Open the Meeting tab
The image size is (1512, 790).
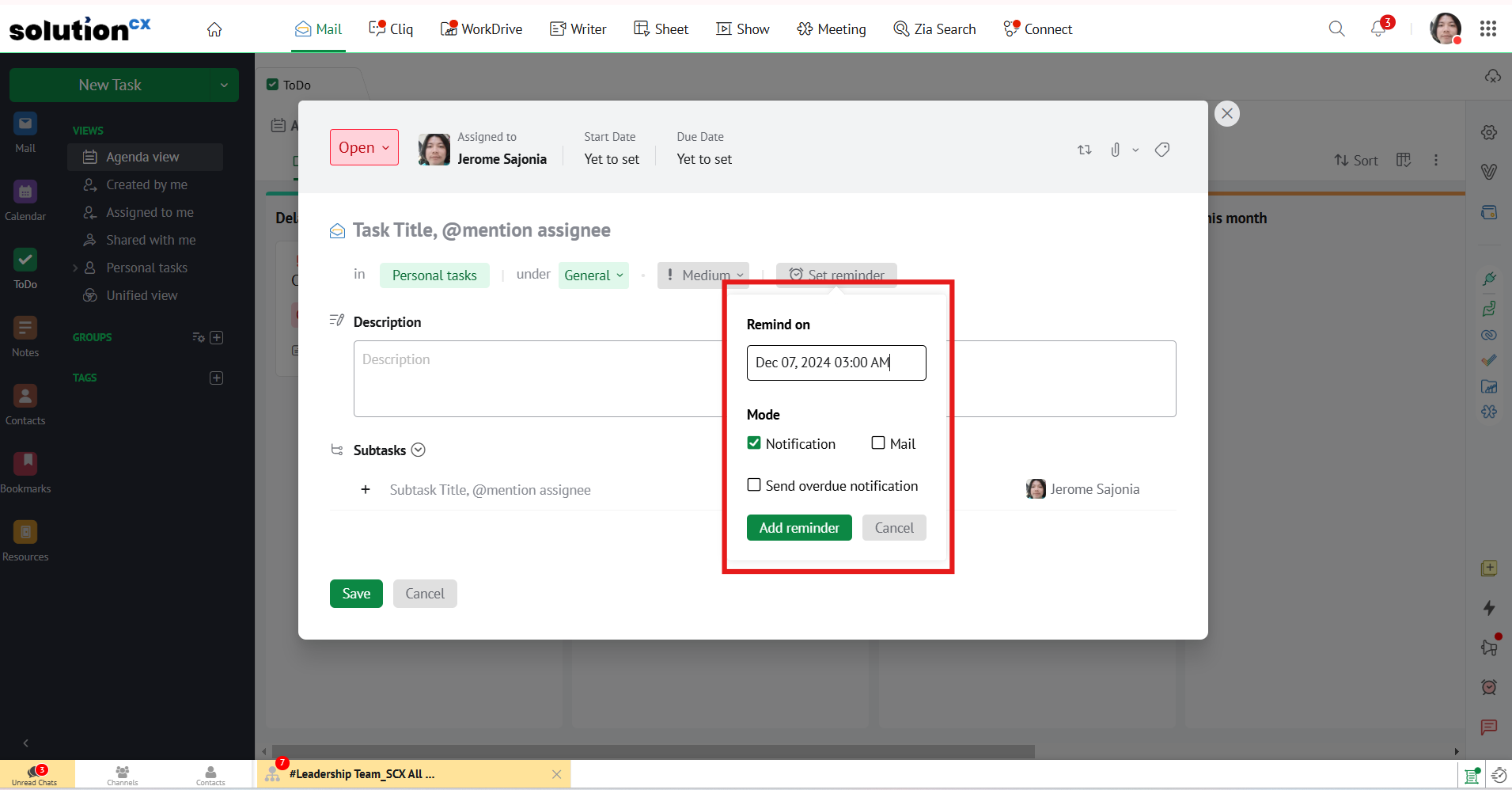click(832, 29)
